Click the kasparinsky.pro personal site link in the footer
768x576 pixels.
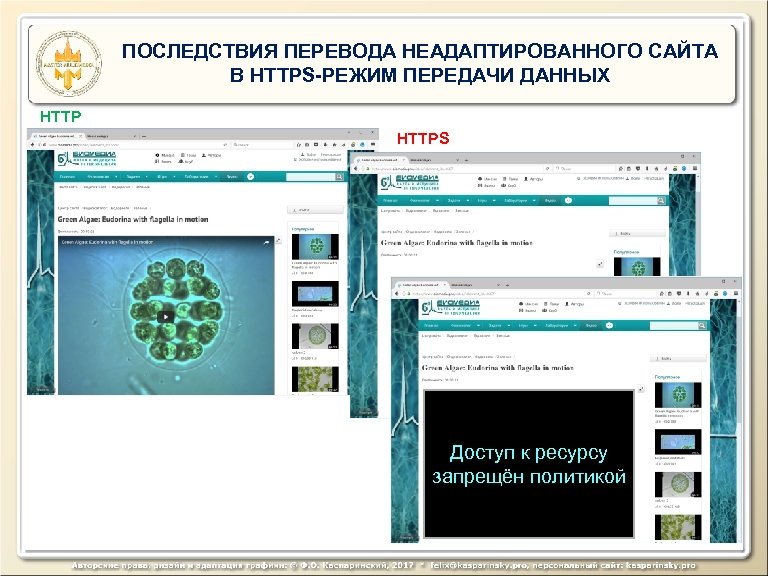pos(661,565)
